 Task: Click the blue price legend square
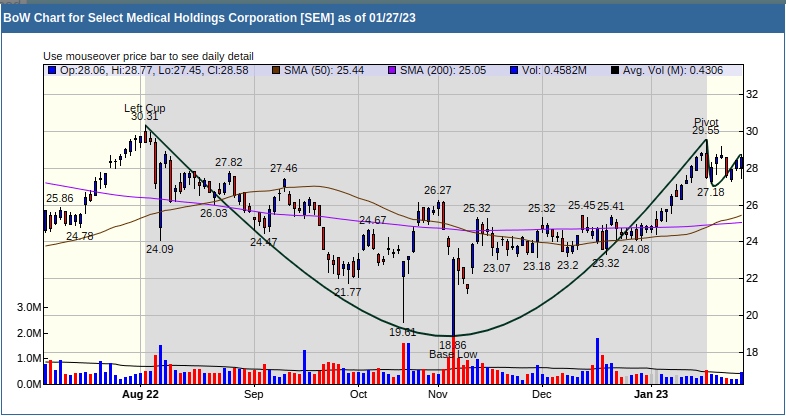pyautogui.click(x=52, y=71)
